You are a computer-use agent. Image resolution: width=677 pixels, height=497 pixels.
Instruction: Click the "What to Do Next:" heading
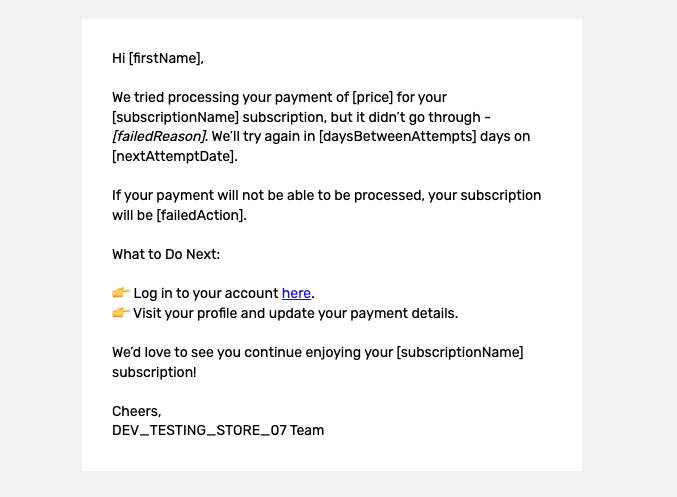[x=166, y=254]
